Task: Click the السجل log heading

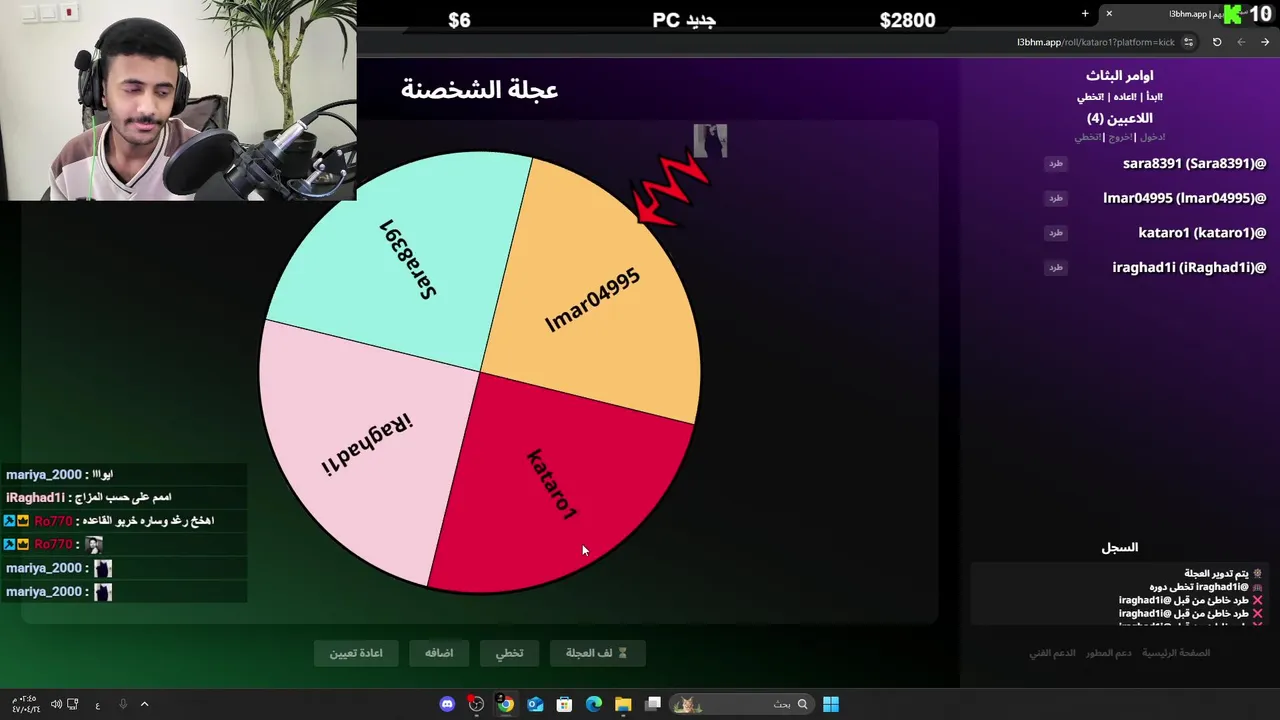Action: coord(1120,548)
